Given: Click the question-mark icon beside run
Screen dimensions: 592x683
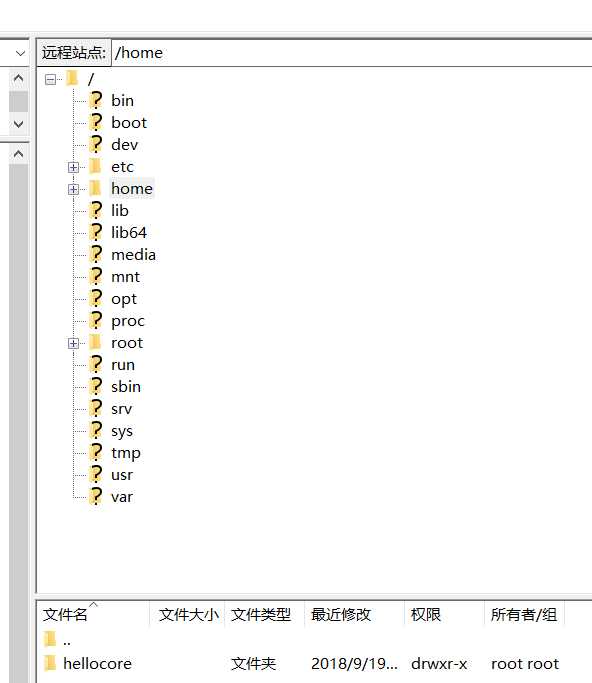Looking at the screenshot, I should (96, 365).
